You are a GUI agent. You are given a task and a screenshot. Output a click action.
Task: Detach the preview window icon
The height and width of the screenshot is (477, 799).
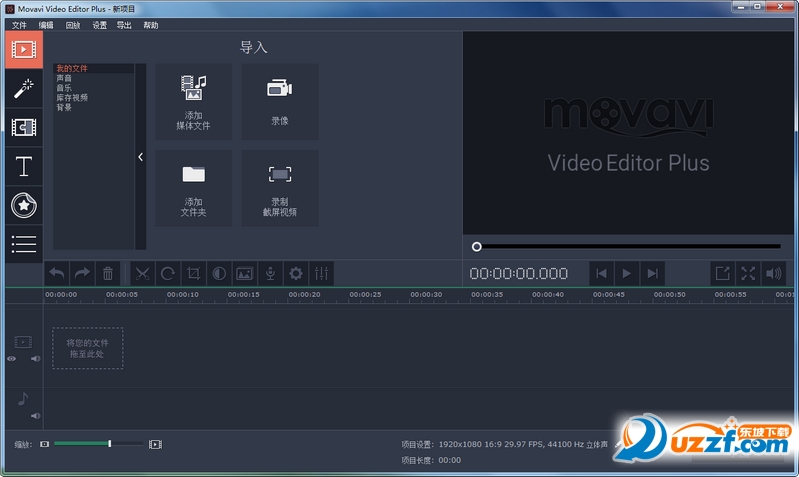click(x=723, y=274)
